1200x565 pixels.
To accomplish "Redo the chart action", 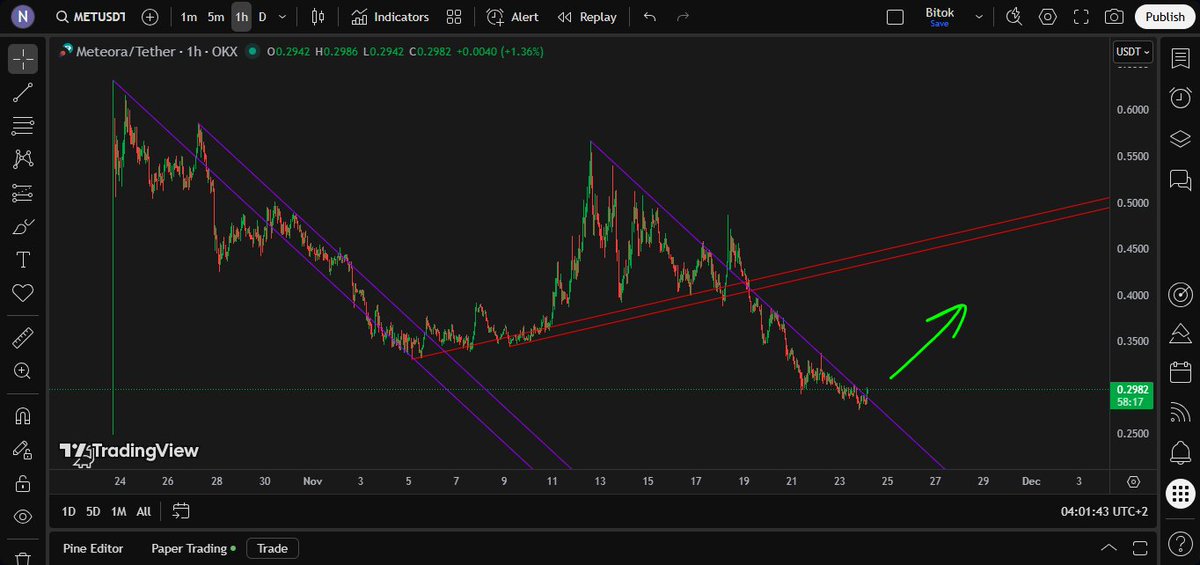I will tap(684, 17).
